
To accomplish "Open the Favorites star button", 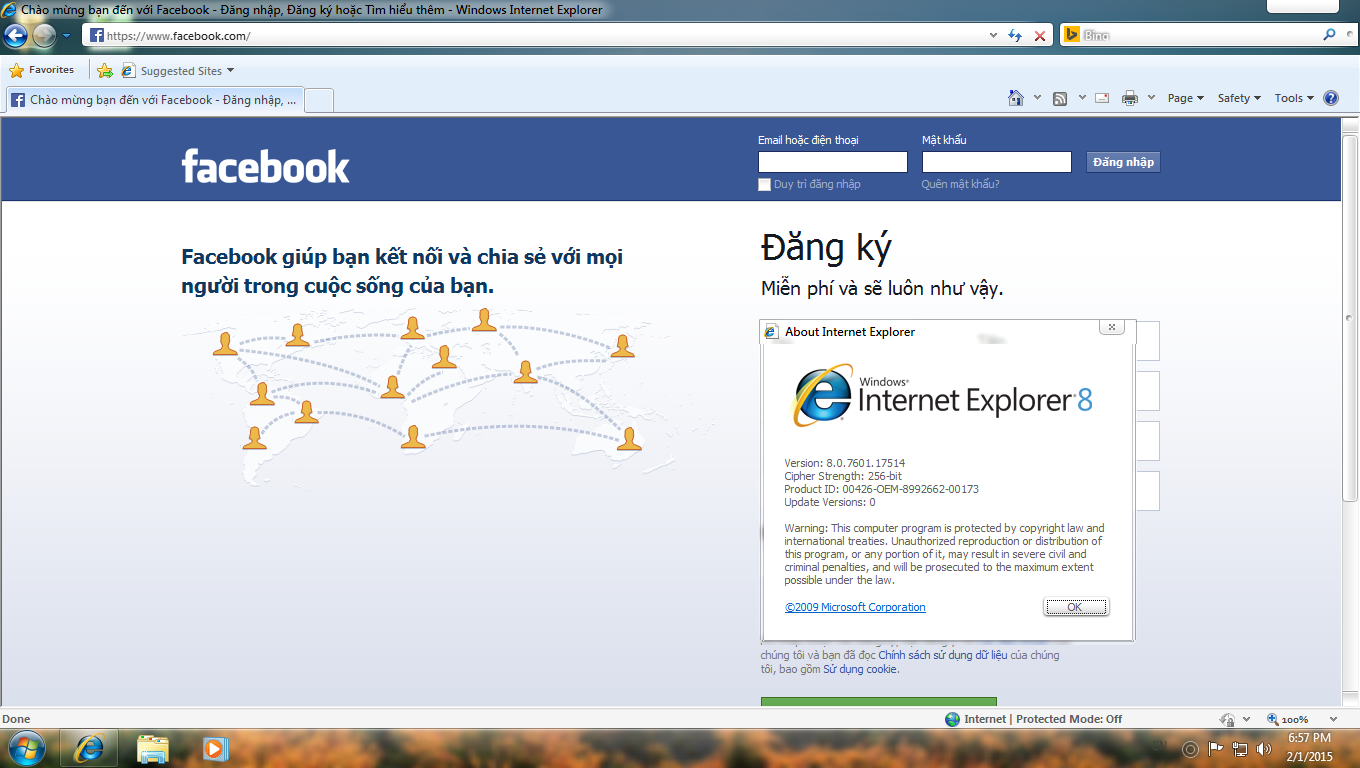I will point(42,70).
